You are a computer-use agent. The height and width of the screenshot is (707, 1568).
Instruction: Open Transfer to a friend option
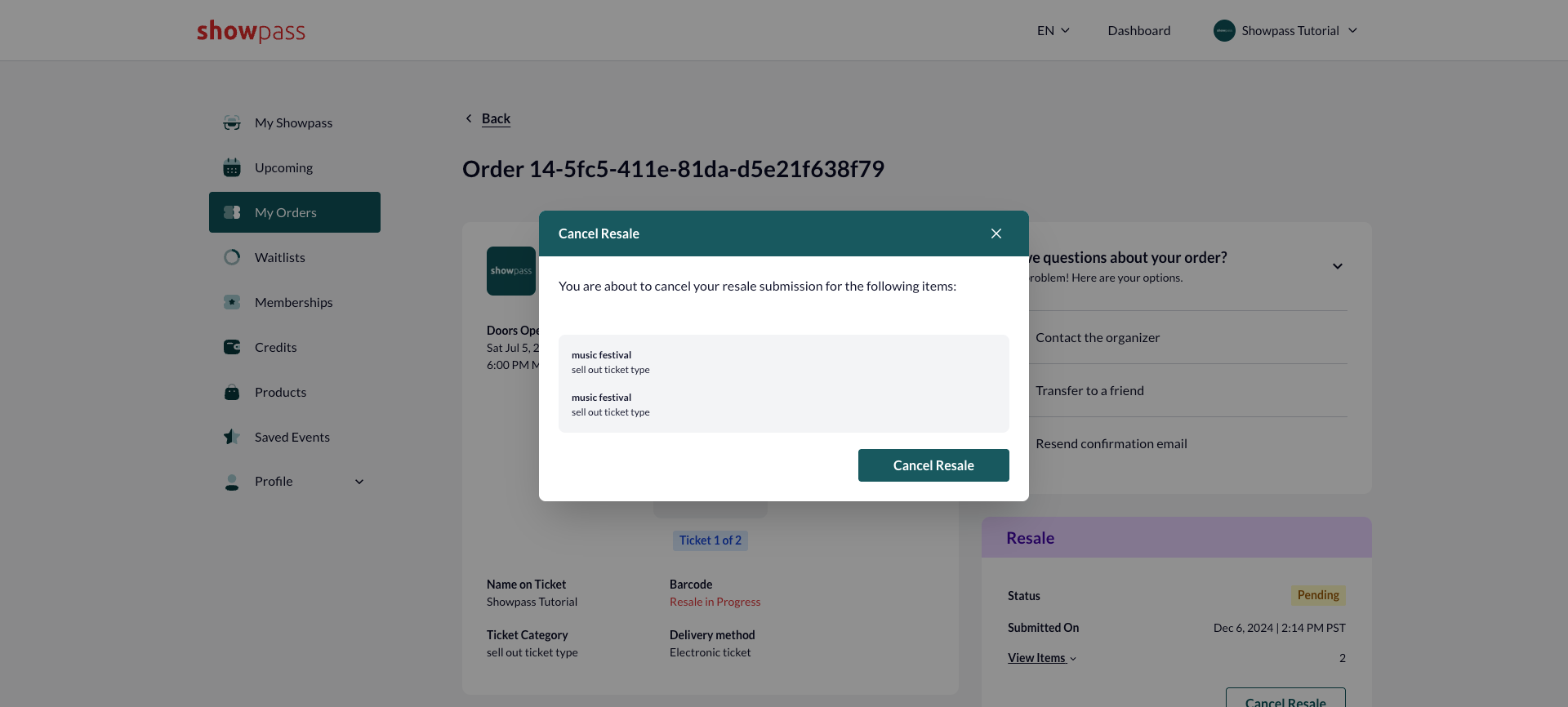1089,390
